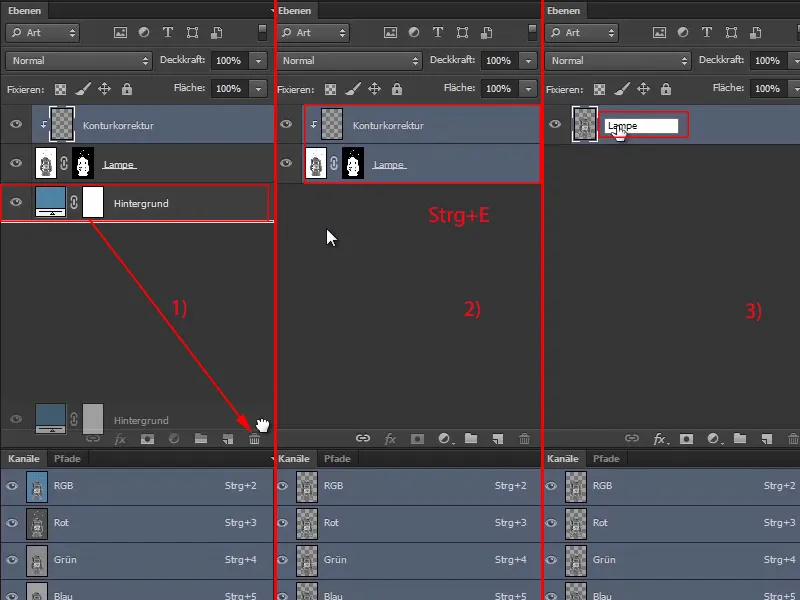This screenshot has width=800, height=600.
Task: Filter by pixel layers in right Ebenen panel
Action: 659,33
